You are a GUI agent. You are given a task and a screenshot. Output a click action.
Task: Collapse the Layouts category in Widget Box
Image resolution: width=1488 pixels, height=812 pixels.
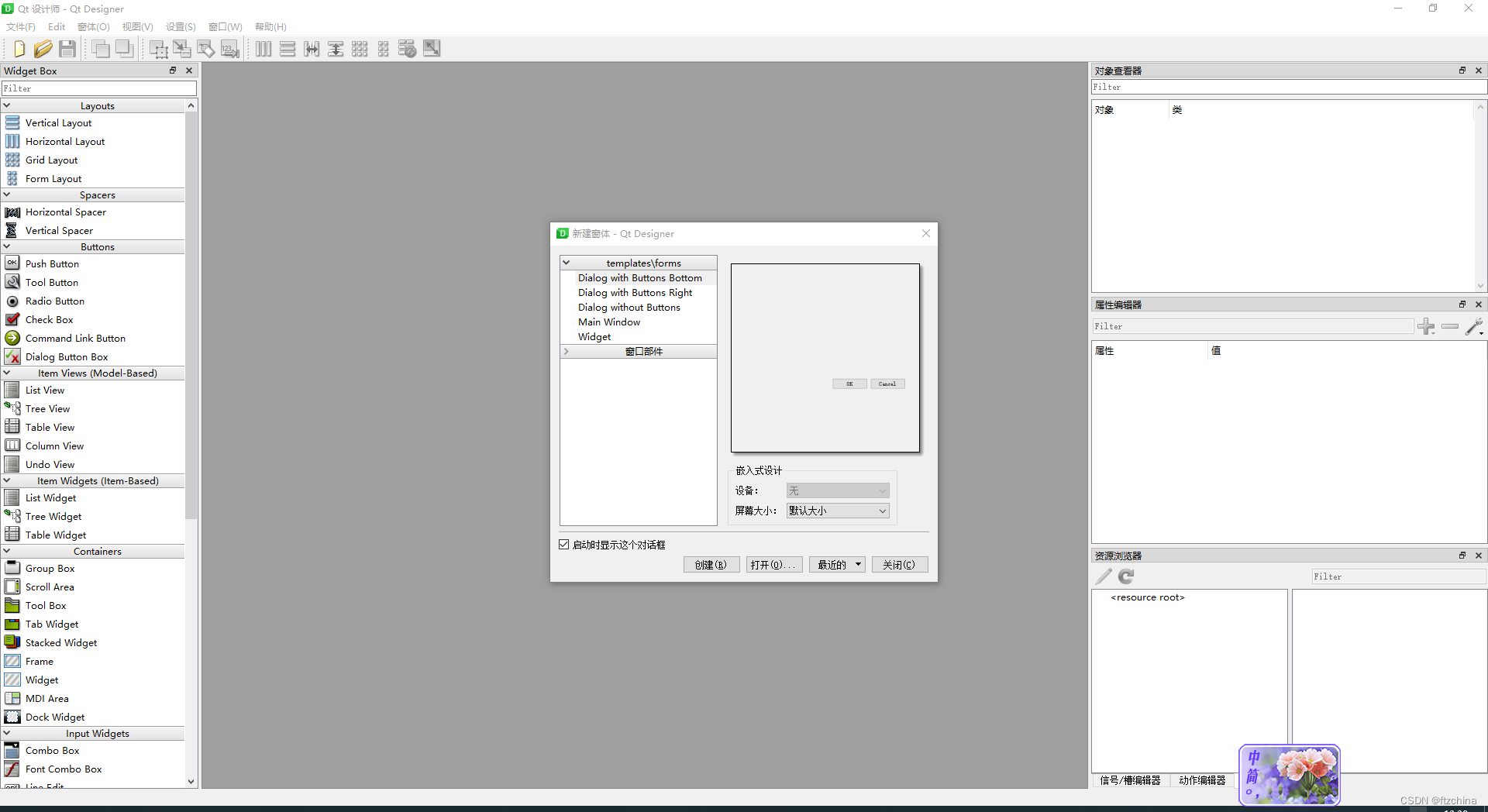click(7, 105)
